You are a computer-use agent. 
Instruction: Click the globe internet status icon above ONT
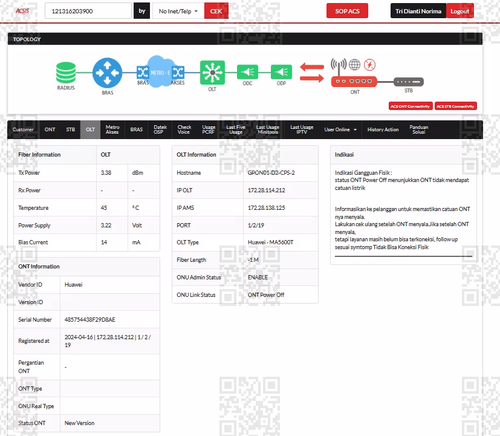(355, 65)
